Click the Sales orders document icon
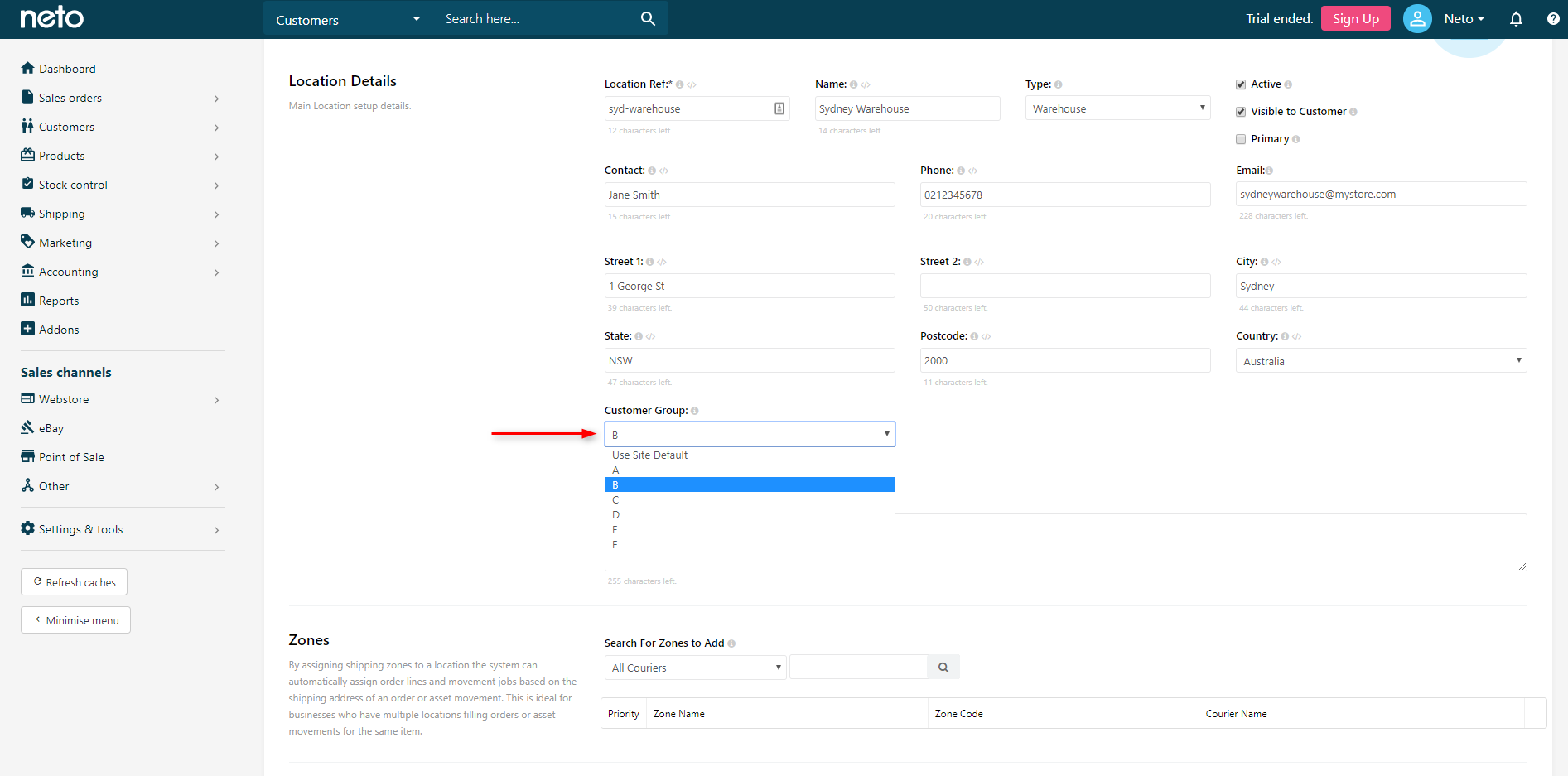The height and width of the screenshot is (776, 1568). click(x=28, y=97)
